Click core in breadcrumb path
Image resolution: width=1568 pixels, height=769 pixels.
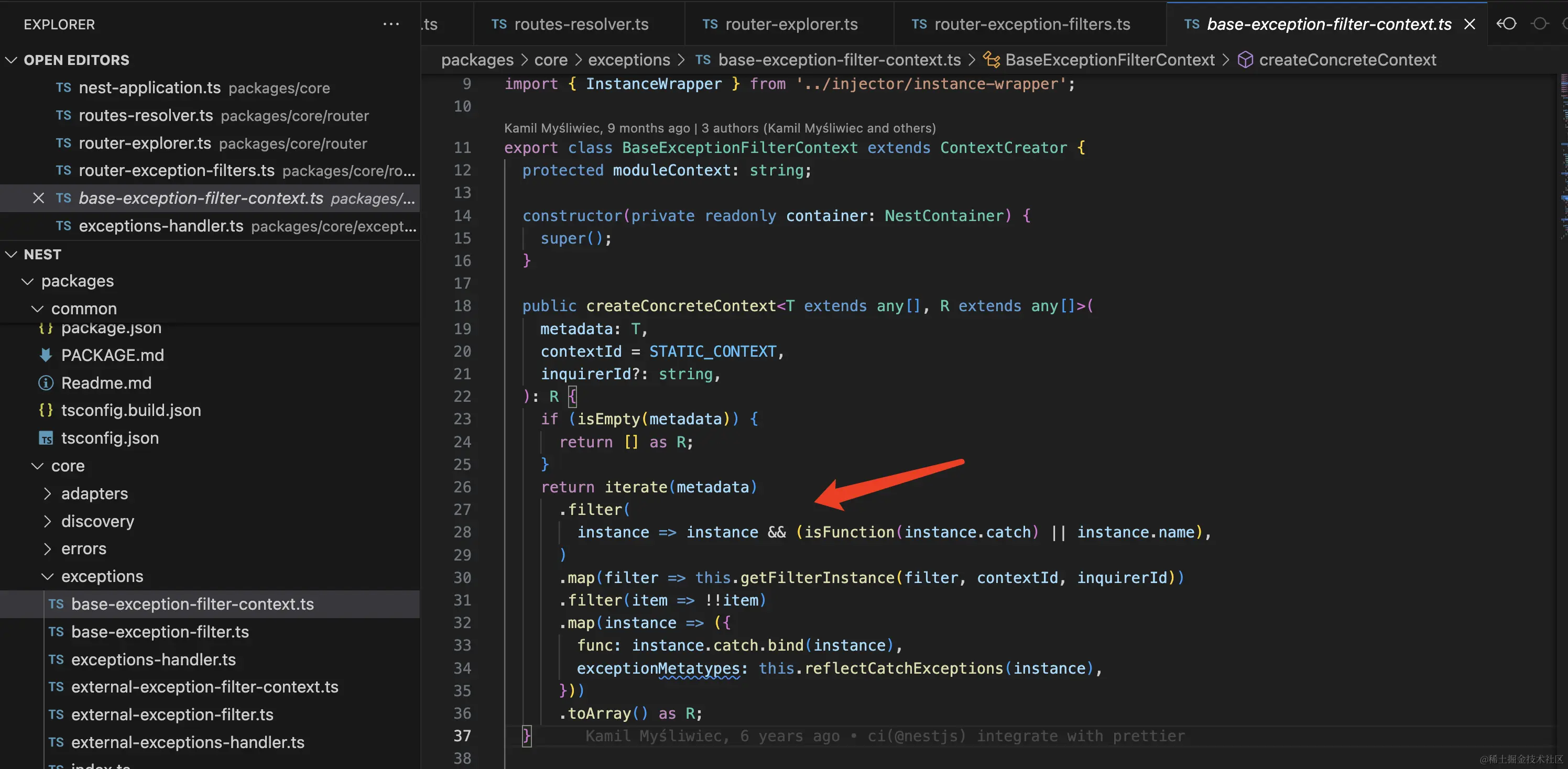[x=550, y=60]
